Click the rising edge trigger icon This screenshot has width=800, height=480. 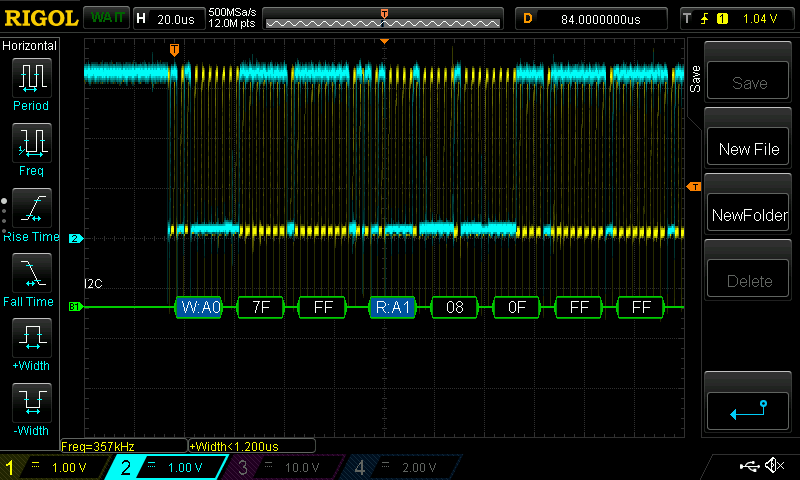pos(705,19)
